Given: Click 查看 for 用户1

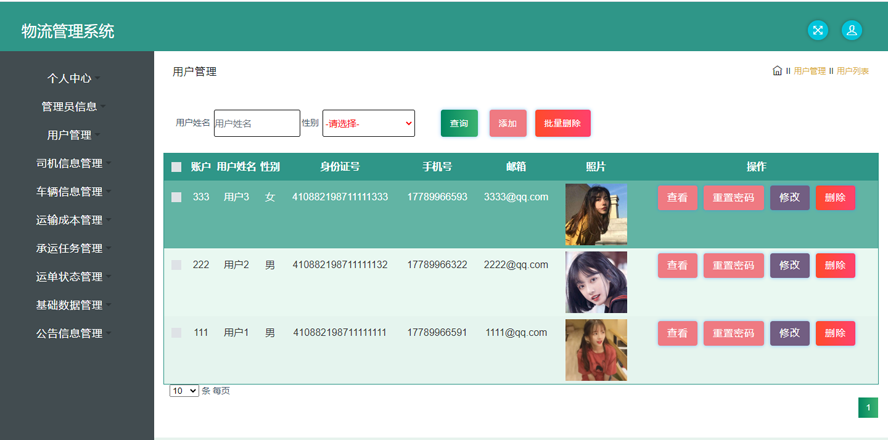Looking at the screenshot, I should click(x=677, y=334).
